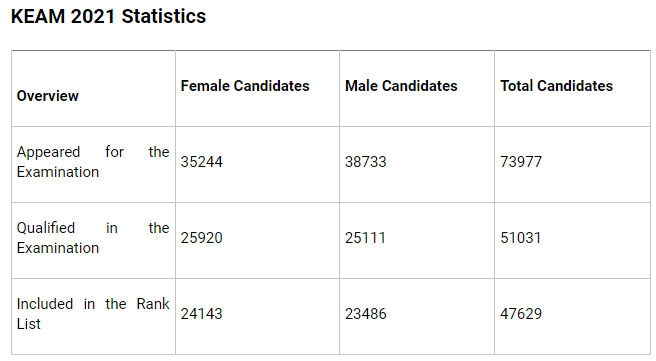This screenshot has width=656, height=361.
Task: Click the Female Candidates column header
Action: coord(245,86)
